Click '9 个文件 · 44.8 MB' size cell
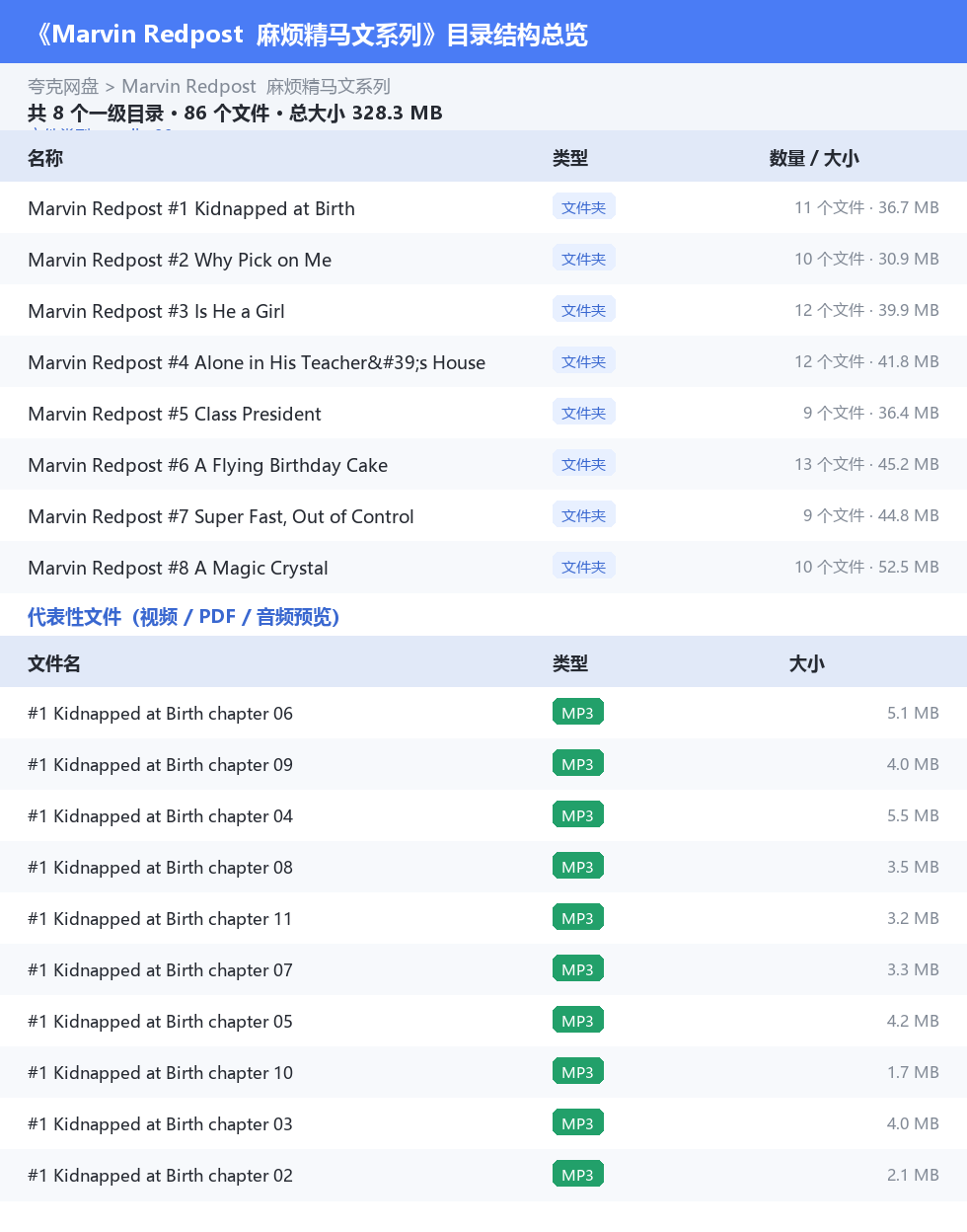The width and height of the screenshot is (967, 1232). click(x=871, y=515)
